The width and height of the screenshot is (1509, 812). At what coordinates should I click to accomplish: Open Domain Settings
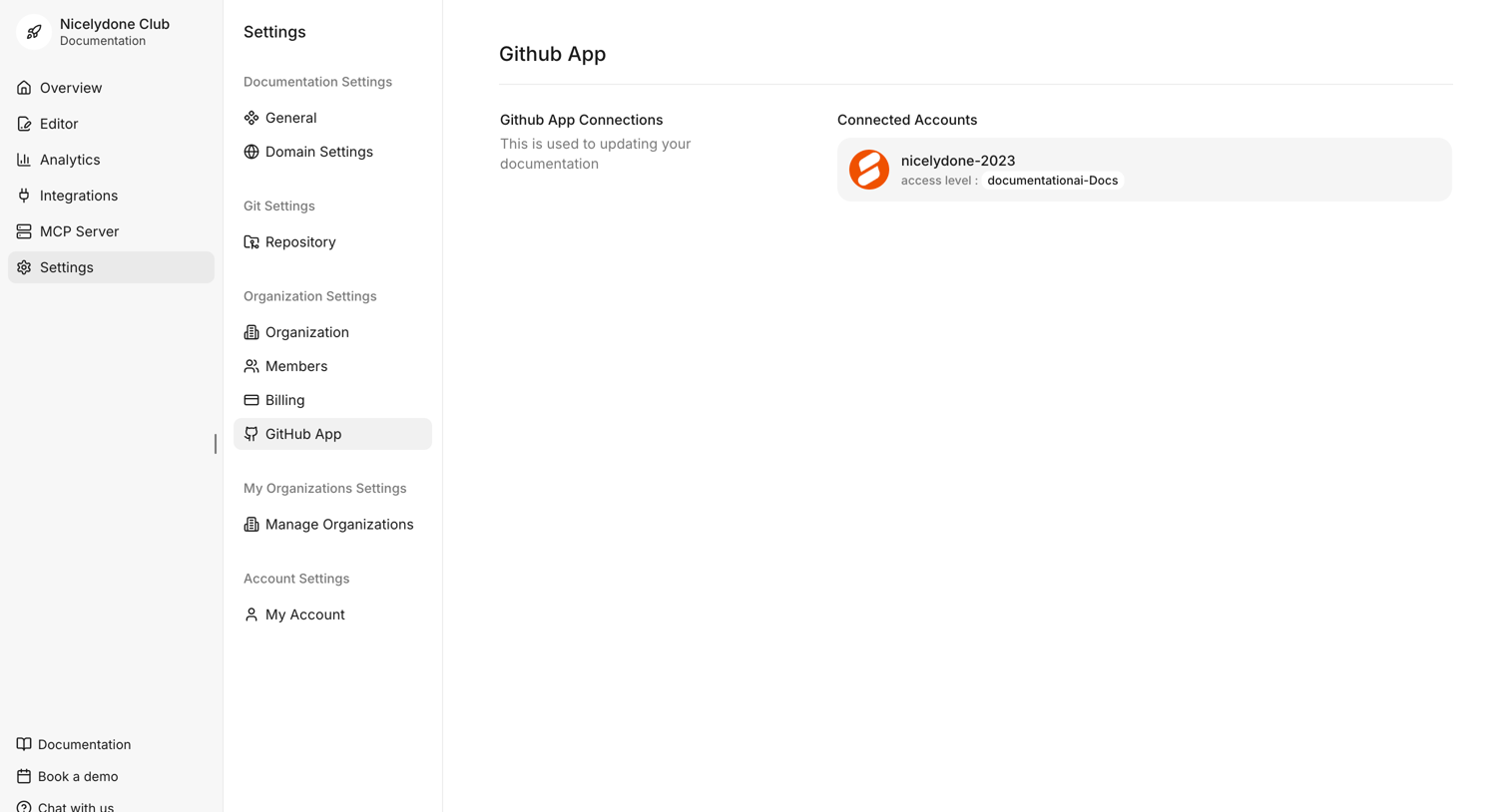tap(332, 152)
